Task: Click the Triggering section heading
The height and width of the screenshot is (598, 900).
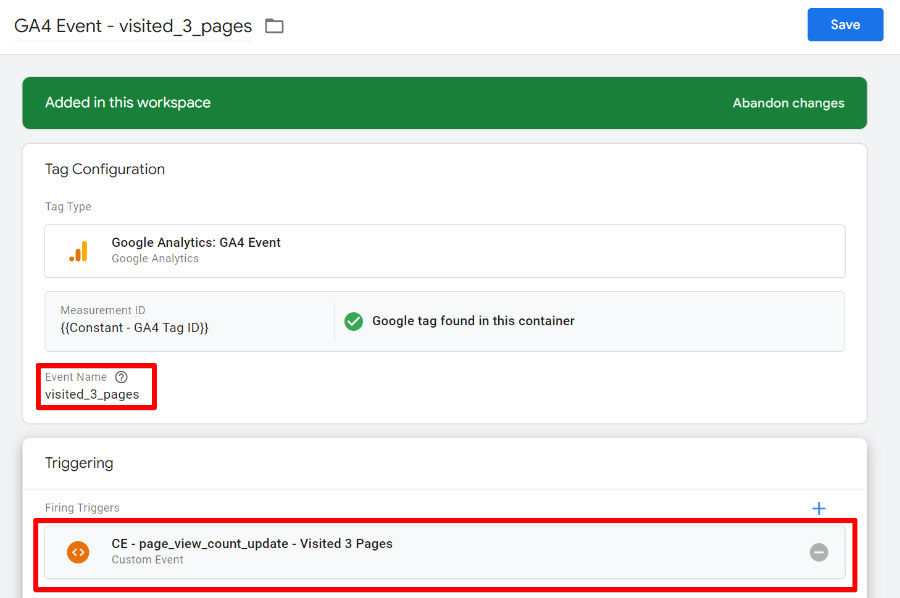Action: tap(79, 463)
